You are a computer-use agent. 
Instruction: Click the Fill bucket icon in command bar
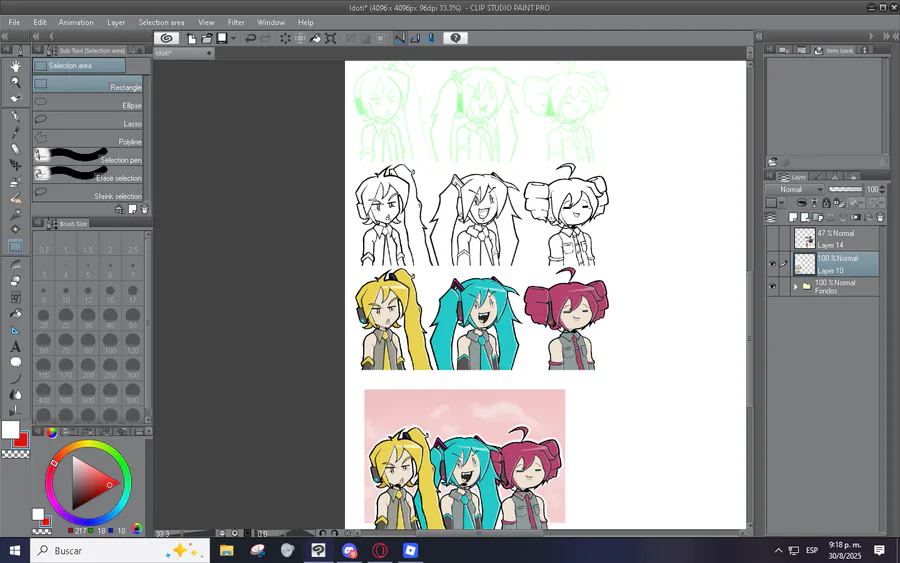316,38
